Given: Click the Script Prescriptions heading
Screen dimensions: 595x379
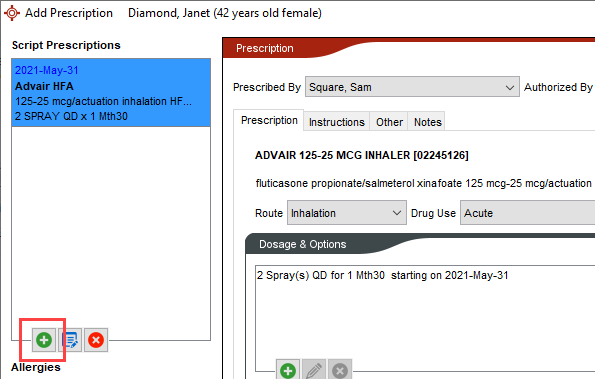Looking at the screenshot, I should [66, 45].
